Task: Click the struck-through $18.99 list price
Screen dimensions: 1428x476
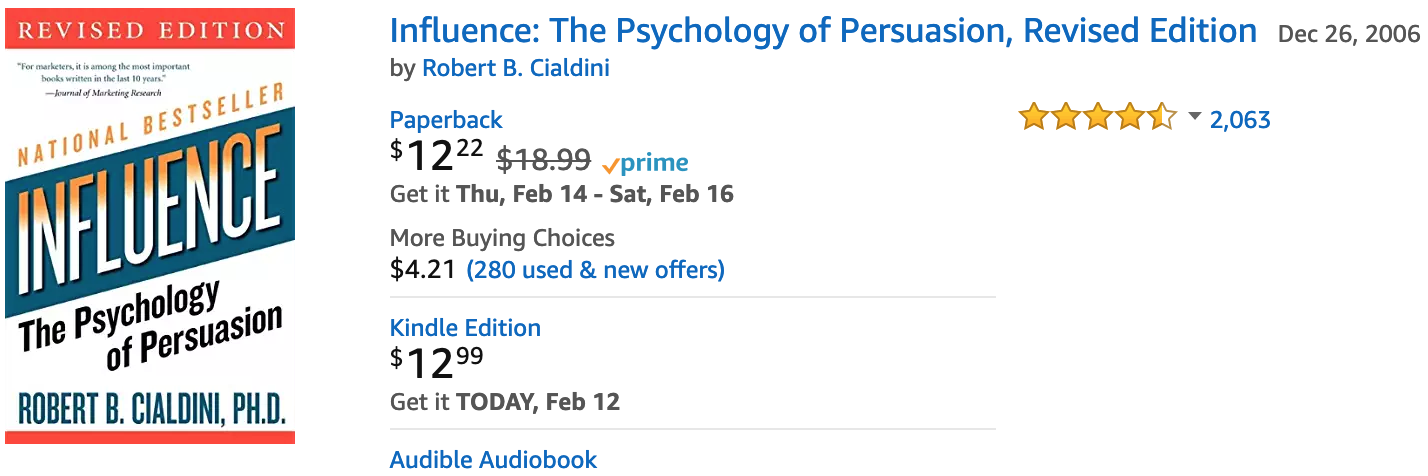Action: point(544,160)
